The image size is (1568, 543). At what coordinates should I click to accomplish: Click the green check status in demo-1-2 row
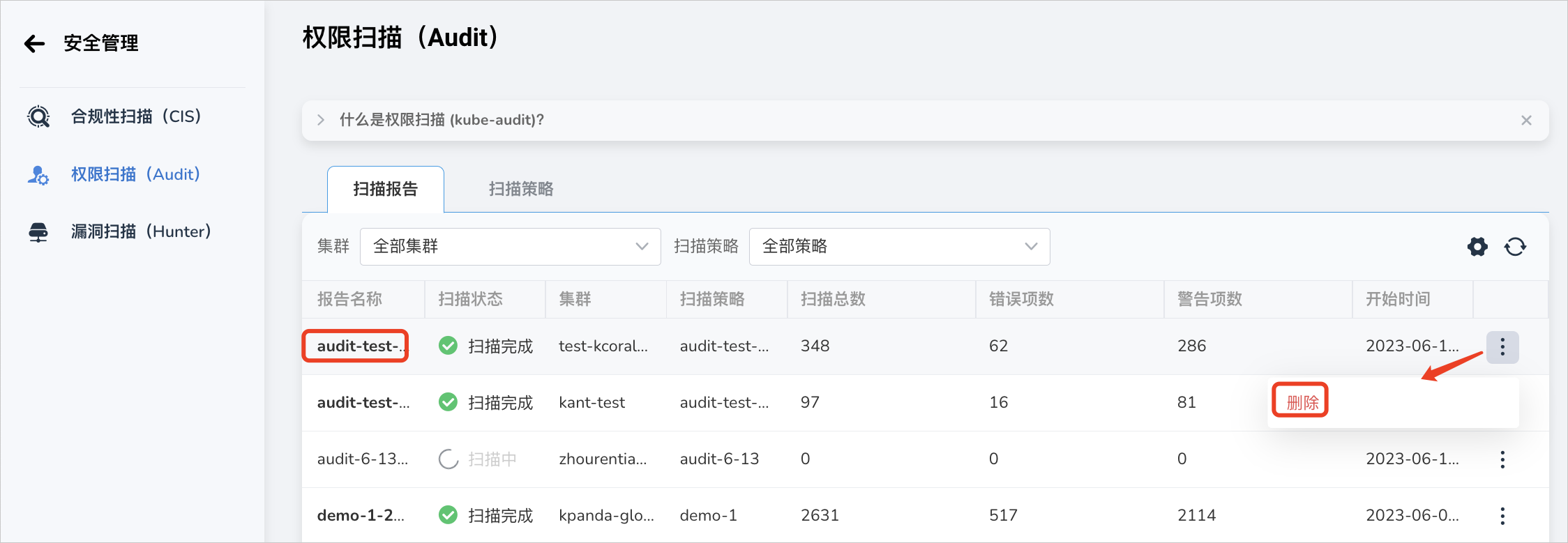tap(448, 515)
